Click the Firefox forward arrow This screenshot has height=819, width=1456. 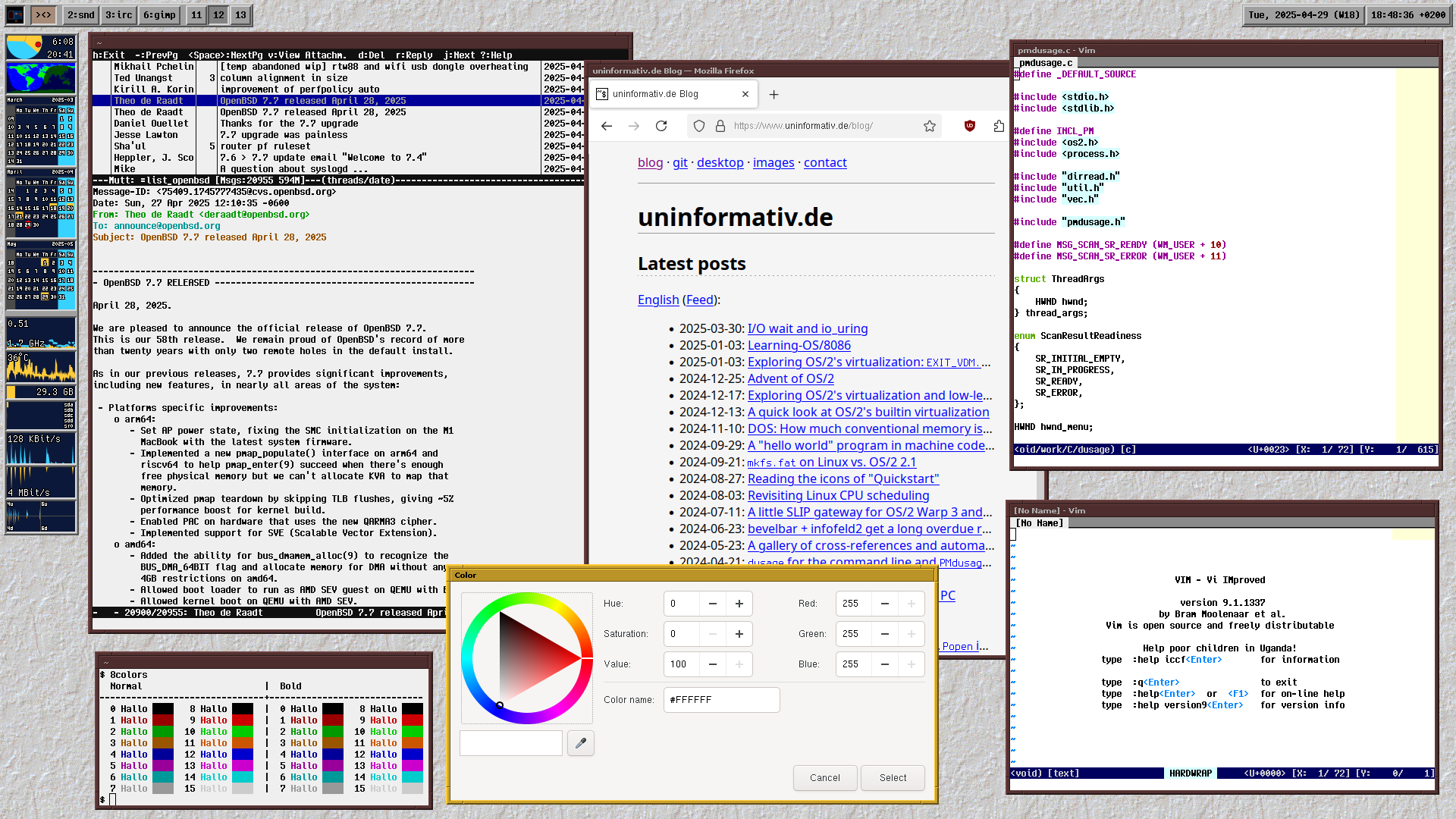tap(634, 126)
